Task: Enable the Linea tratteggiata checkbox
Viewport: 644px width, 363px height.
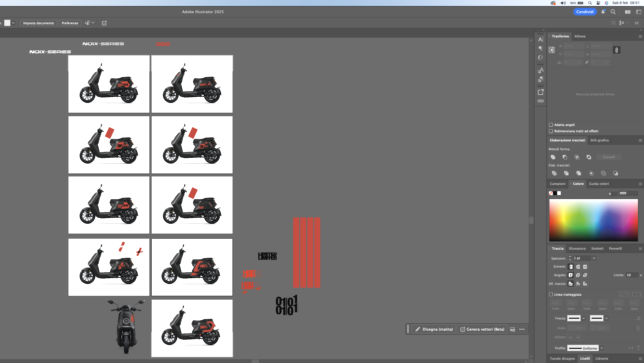Action: (551, 294)
